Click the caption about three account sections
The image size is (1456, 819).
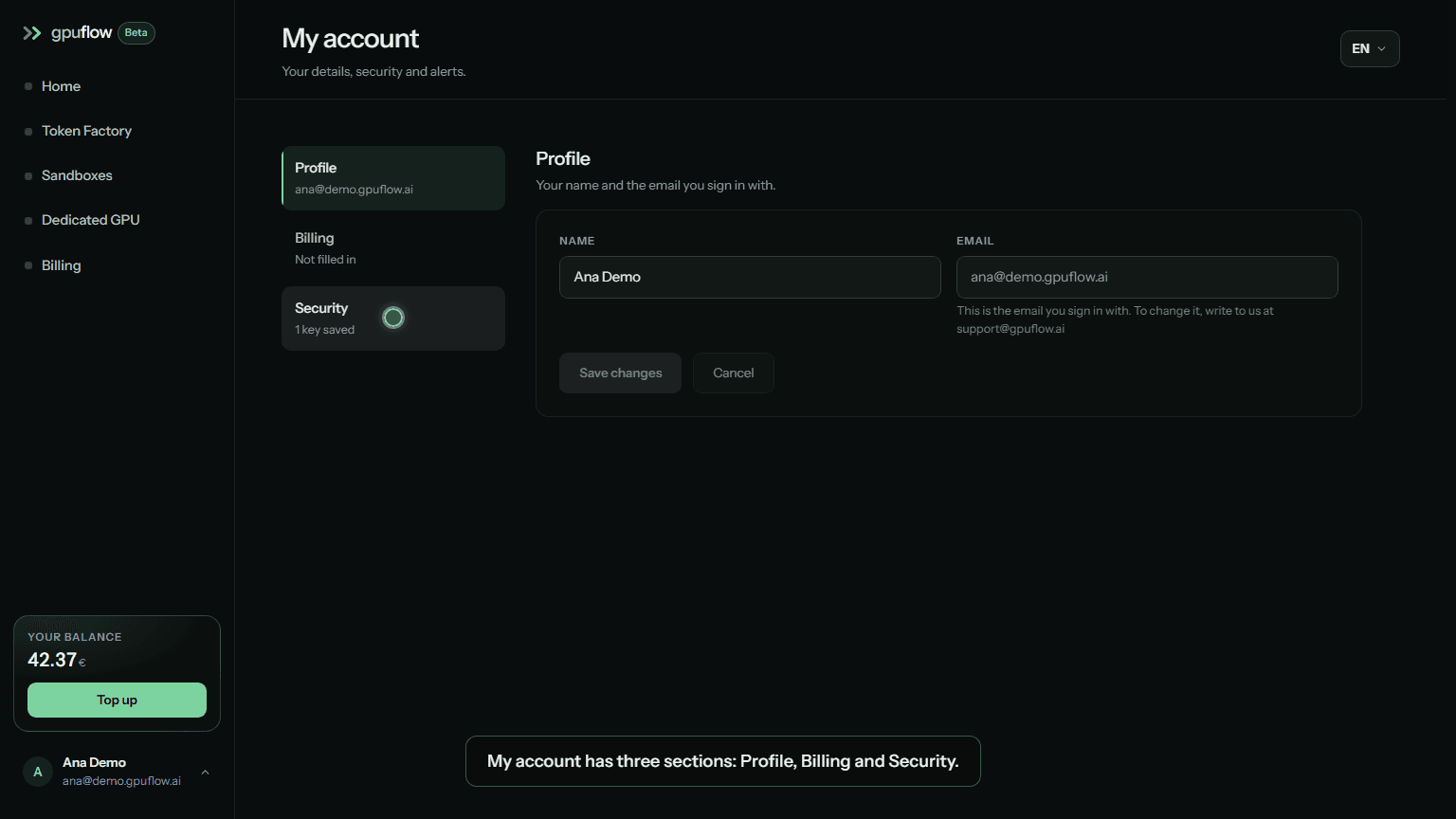pyautogui.click(x=723, y=761)
